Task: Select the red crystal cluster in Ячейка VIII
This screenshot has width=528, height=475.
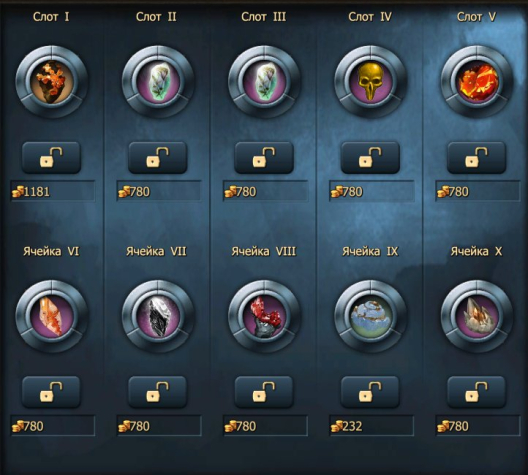Action: (x=264, y=316)
